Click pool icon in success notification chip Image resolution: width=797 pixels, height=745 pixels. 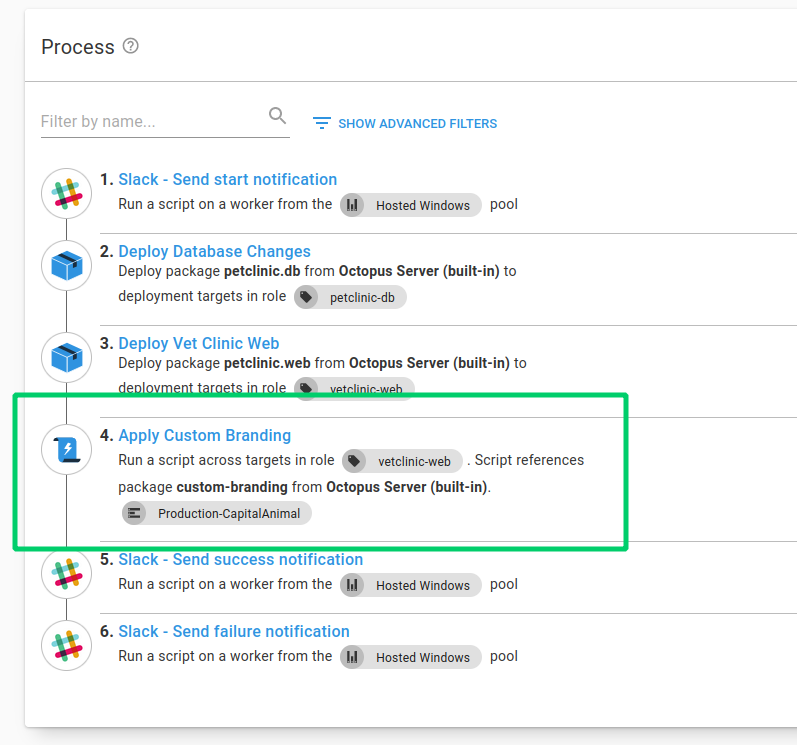352,585
